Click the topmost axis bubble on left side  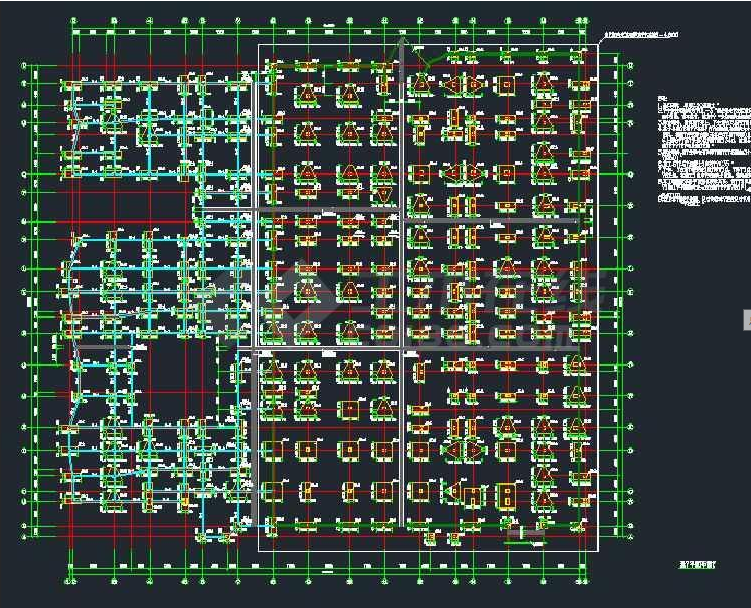pyautogui.click(x=22, y=67)
